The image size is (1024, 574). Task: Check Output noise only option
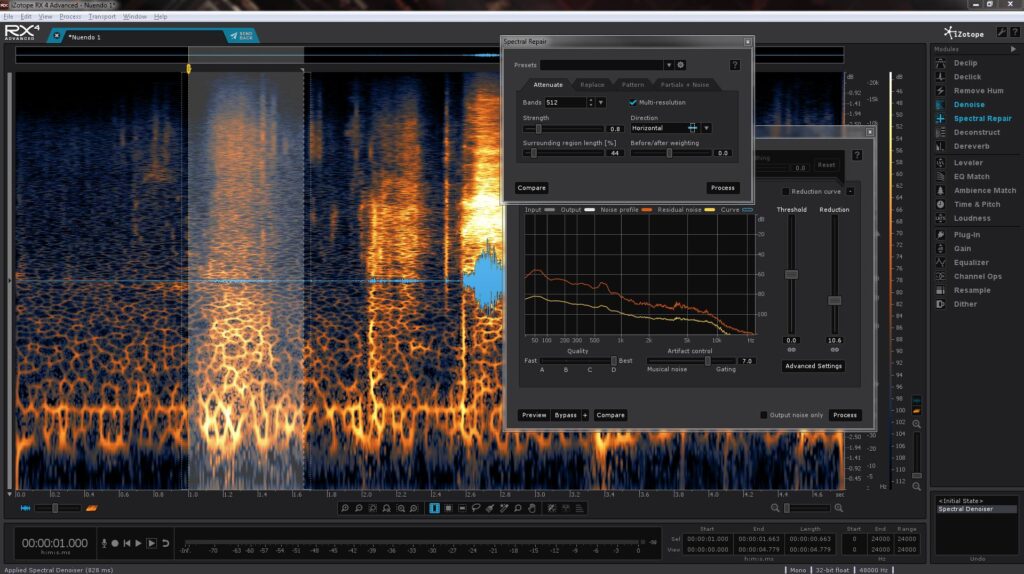764,415
